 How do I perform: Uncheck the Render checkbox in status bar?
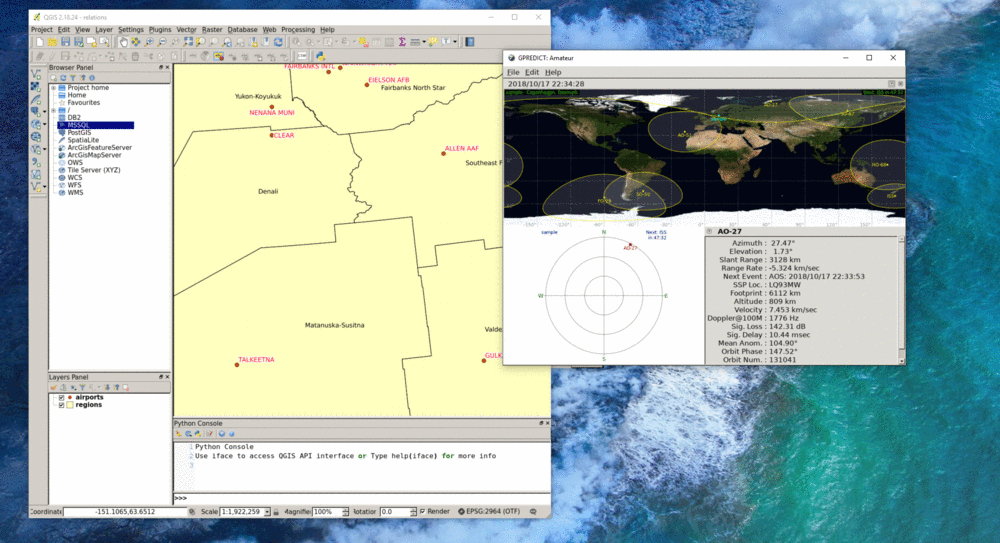point(423,511)
